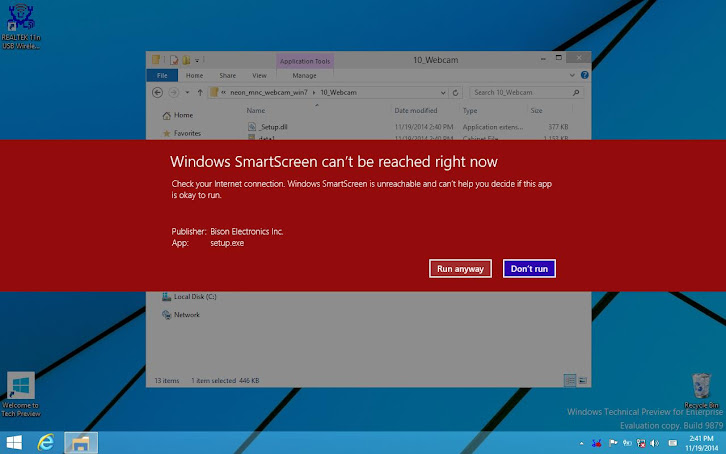This screenshot has width=726, height=454.
Task: Refresh the 10_Webcam folder view
Action: pyautogui.click(x=455, y=93)
